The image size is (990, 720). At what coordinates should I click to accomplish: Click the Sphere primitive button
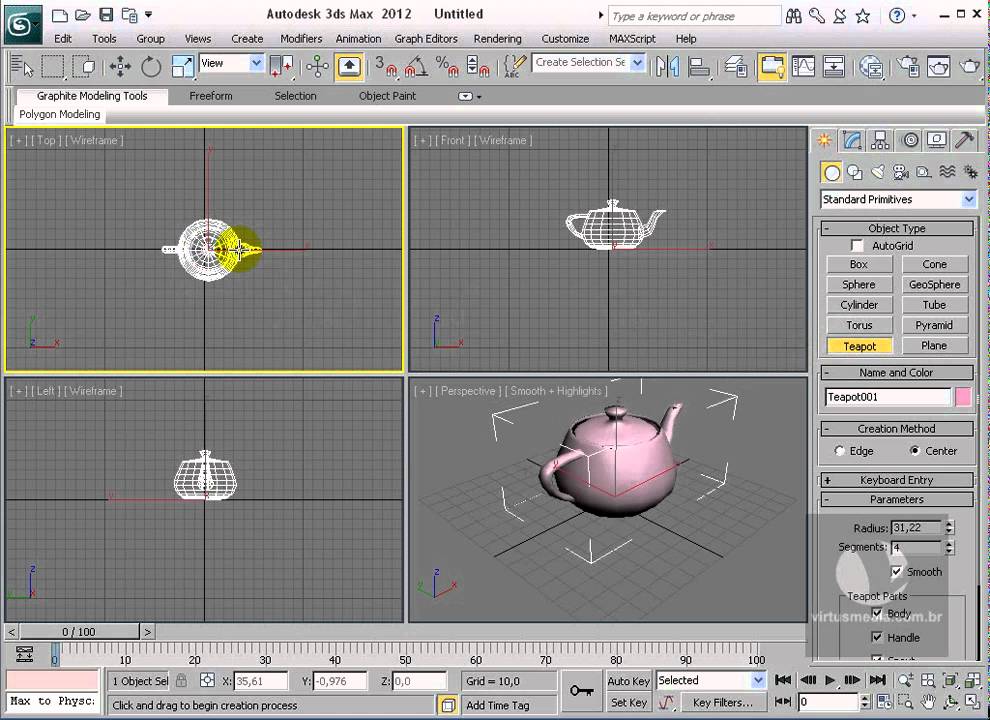coord(858,285)
